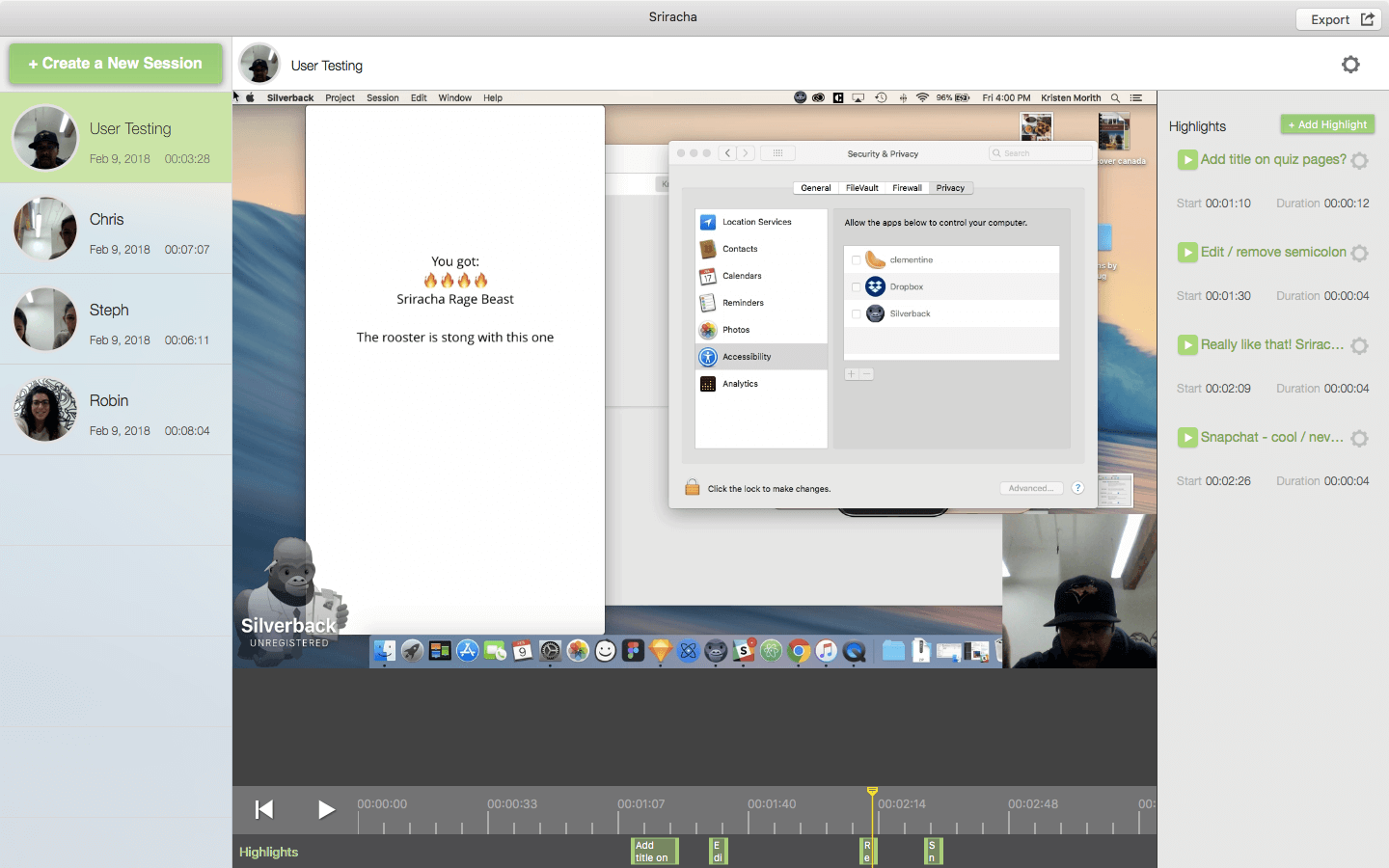Viewport: 1389px width, 868px height.
Task: Click the lock icon in Security & Privacy
Action: [692, 487]
